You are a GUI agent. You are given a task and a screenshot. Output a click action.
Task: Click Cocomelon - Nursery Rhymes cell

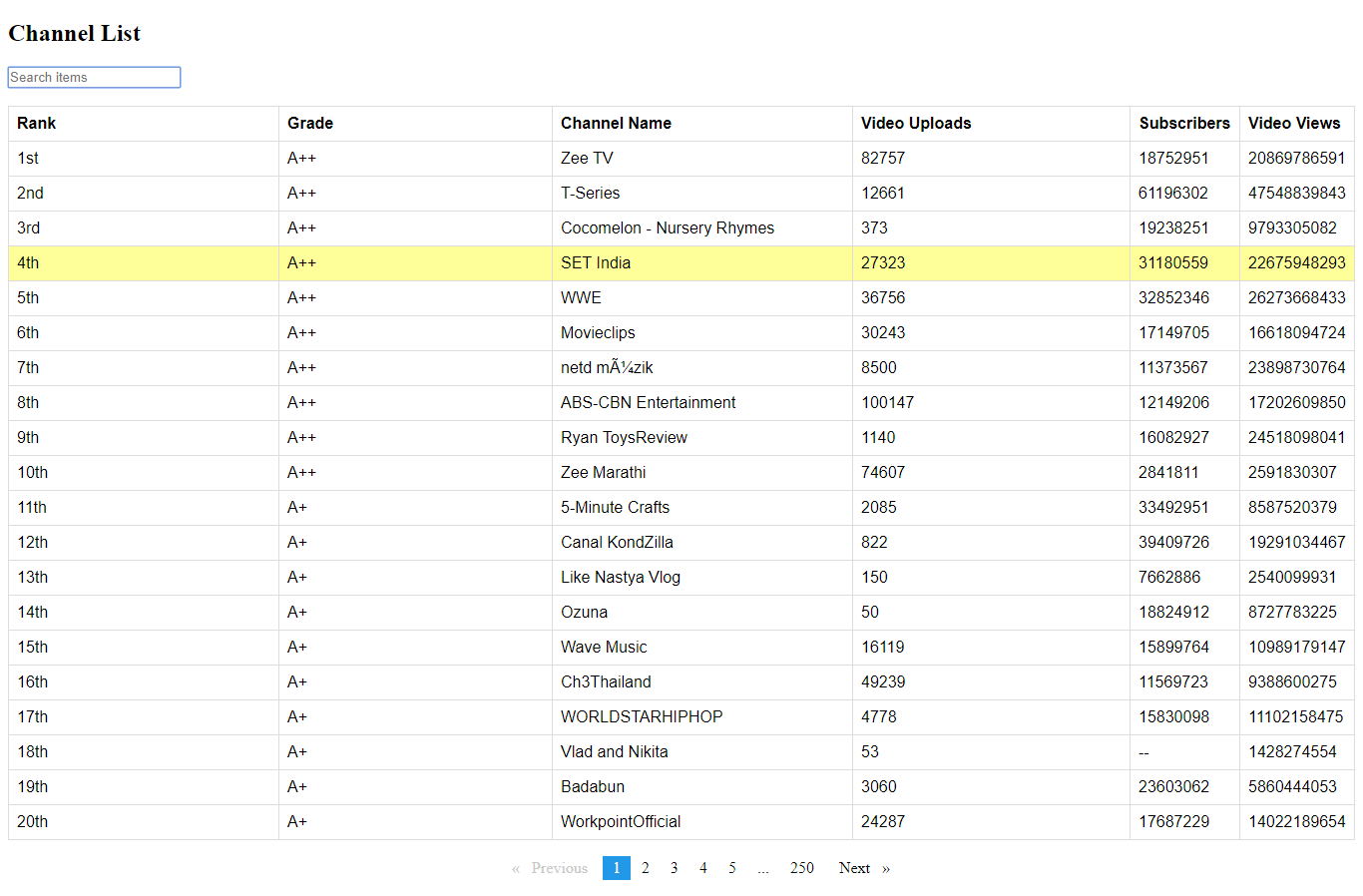[x=702, y=228]
